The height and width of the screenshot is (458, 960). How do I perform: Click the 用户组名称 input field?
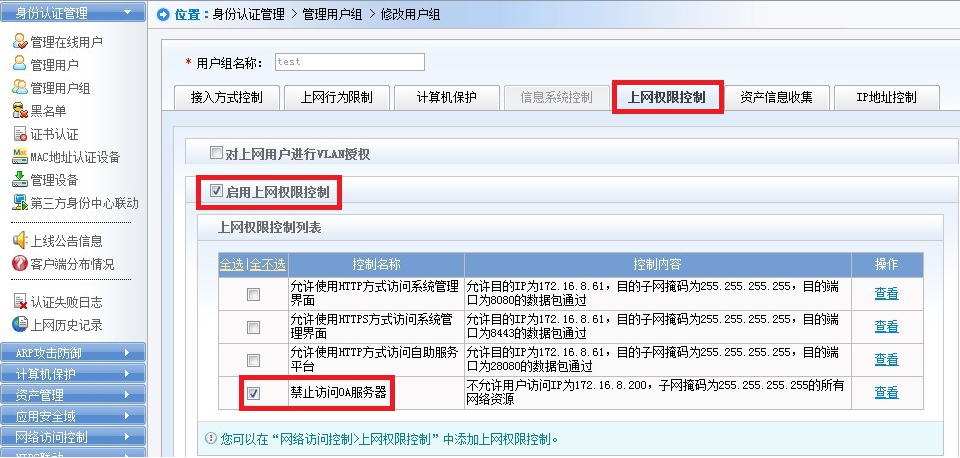click(x=350, y=62)
